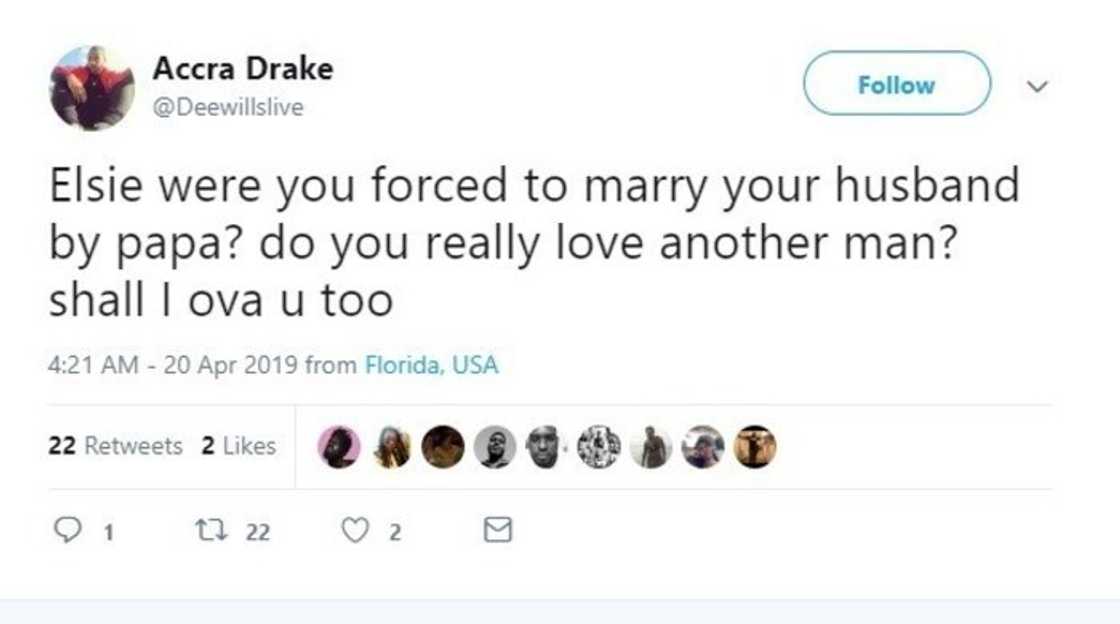The image size is (1120, 624).
Task: Select the avatar of a person with long blonde hair
Action: coord(391,447)
